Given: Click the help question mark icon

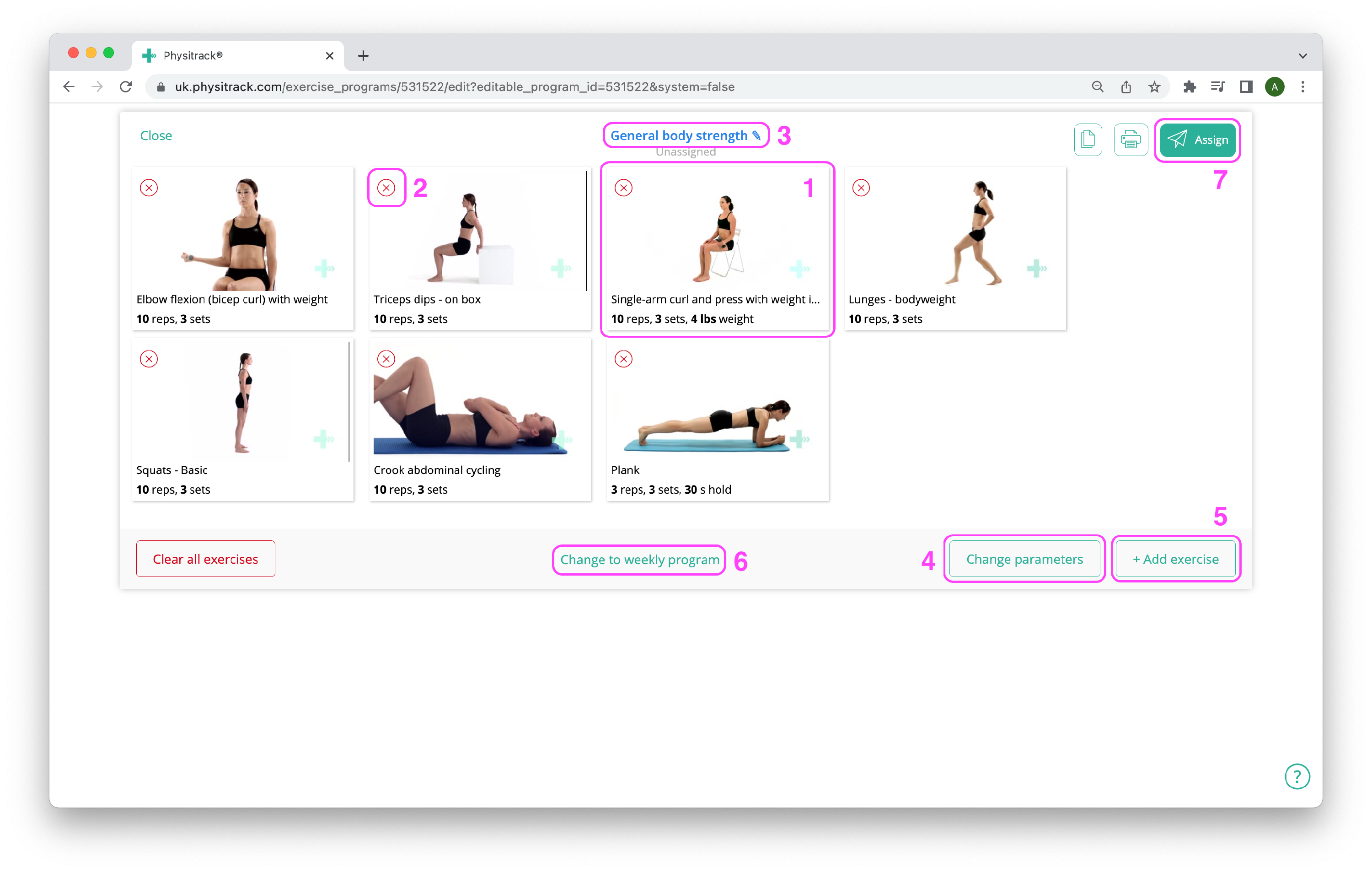Looking at the screenshot, I should click(1297, 776).
